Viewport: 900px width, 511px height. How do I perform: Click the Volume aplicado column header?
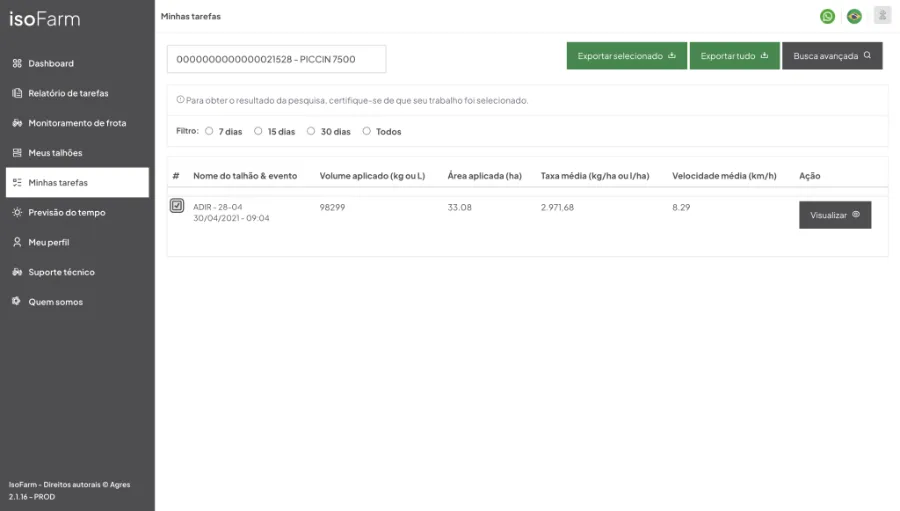point(372,176)
